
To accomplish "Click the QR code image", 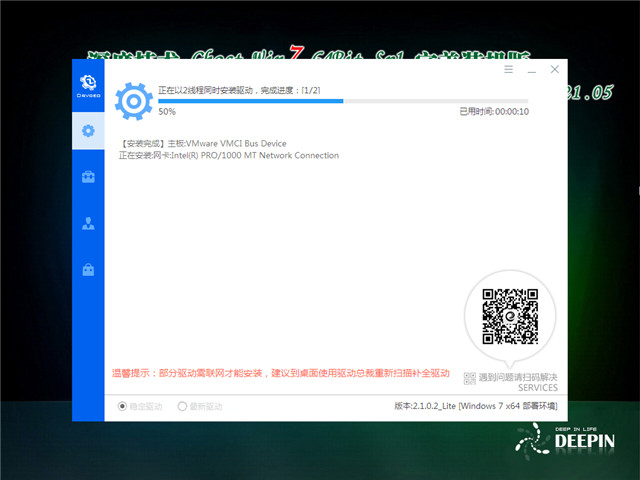I will pyautogui.click(x=510, y=316).
